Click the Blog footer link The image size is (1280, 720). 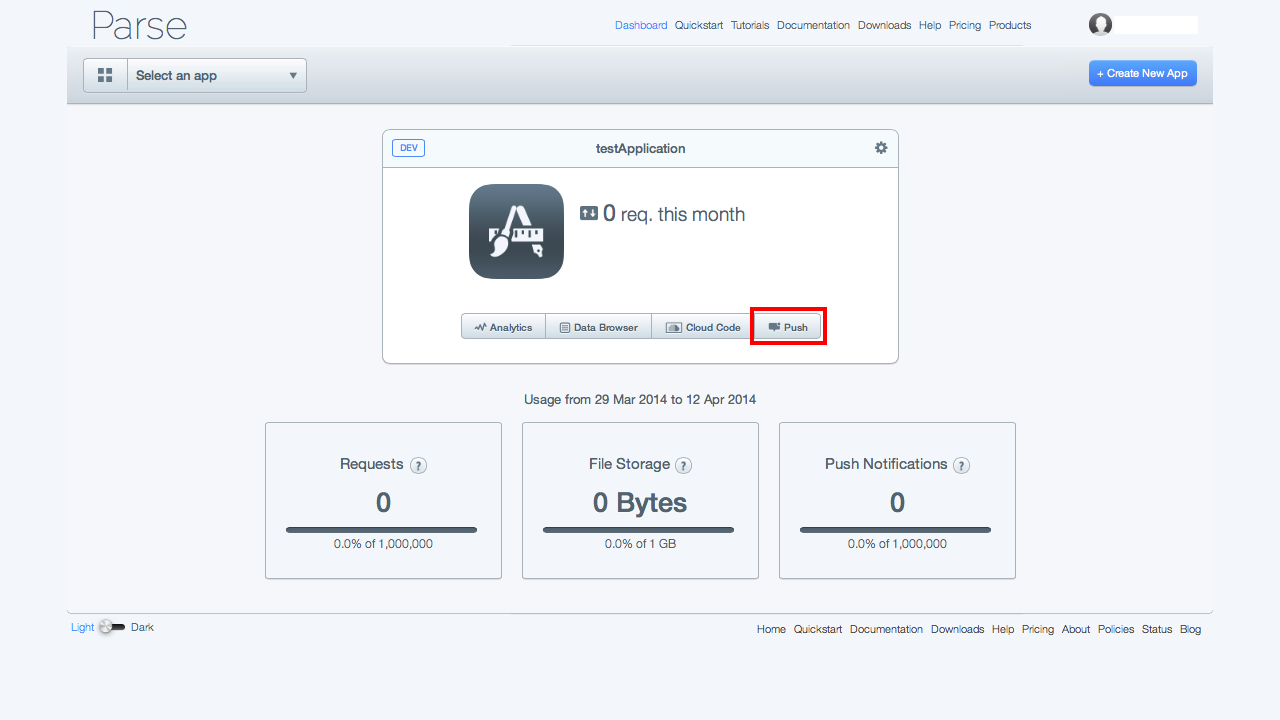click(x=1190, y=629)
